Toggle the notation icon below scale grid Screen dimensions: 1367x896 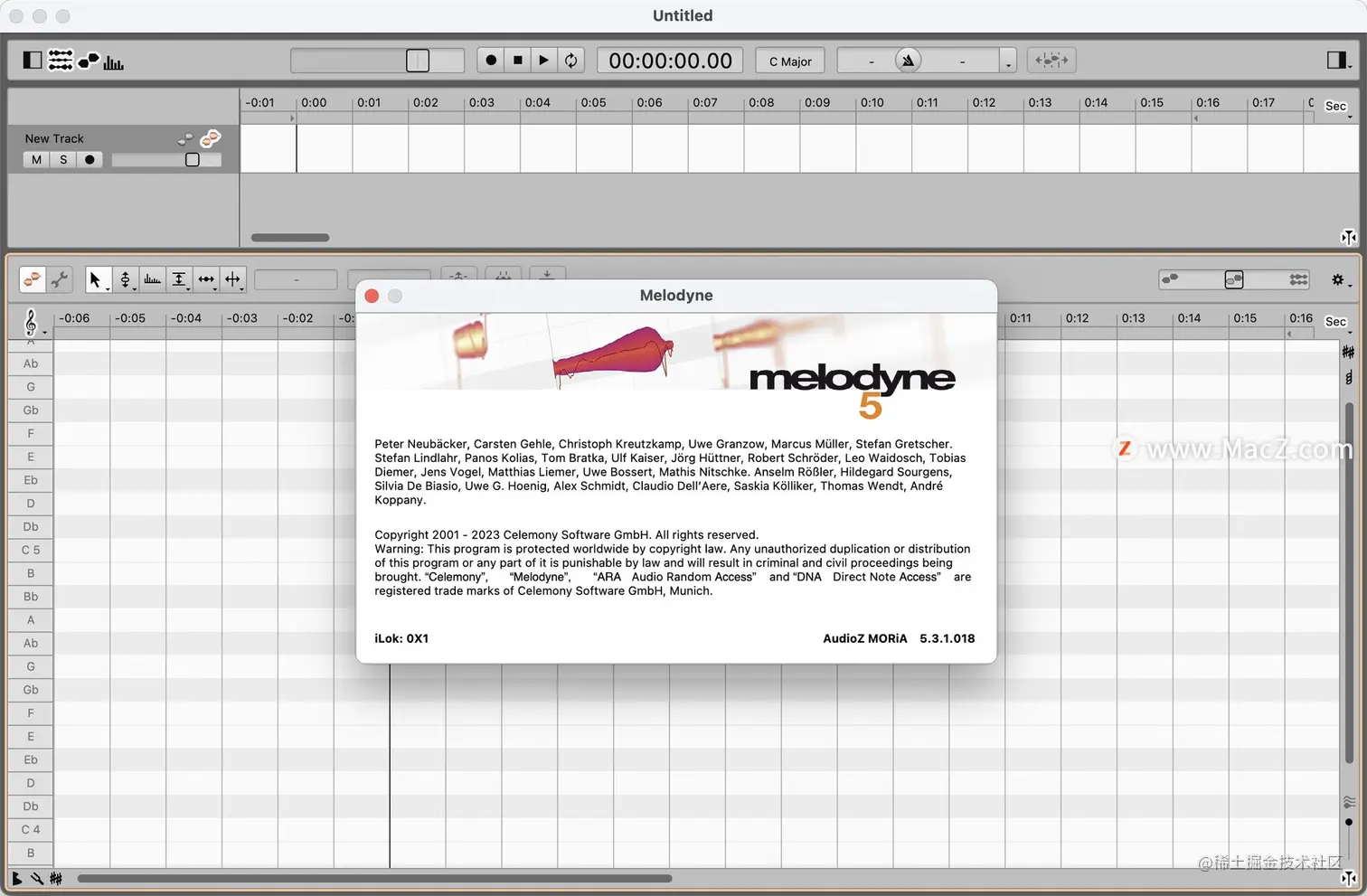(1348, 377)
